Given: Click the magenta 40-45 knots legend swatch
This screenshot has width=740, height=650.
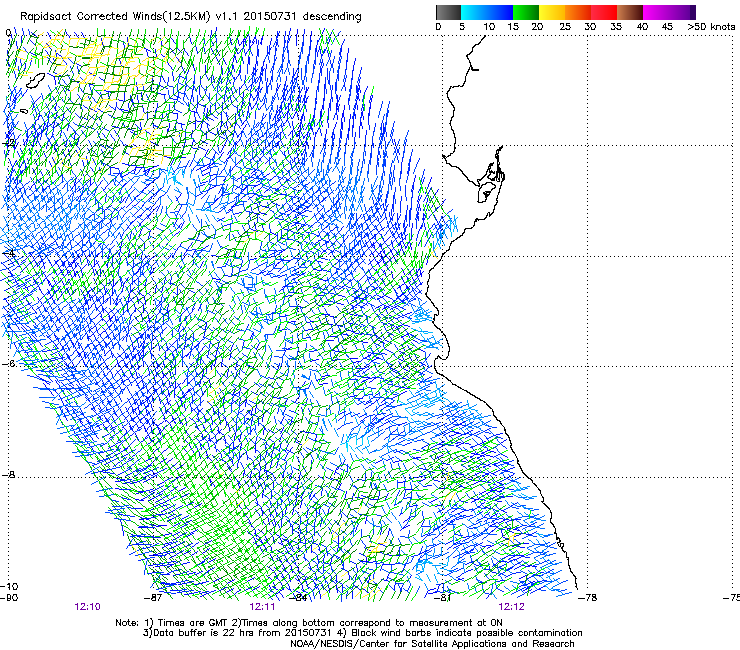Looking at the screenshot, I should [x=656, y=12].
